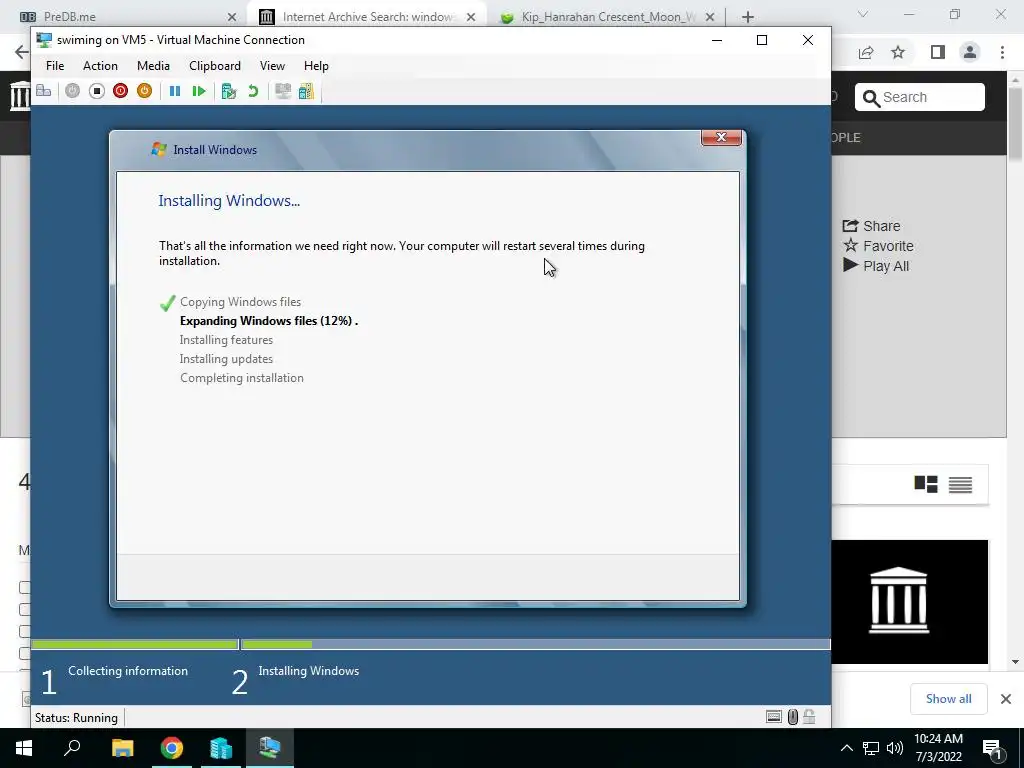Click the Share link on Archive page
1024x768 pixels.
point(871,226)
